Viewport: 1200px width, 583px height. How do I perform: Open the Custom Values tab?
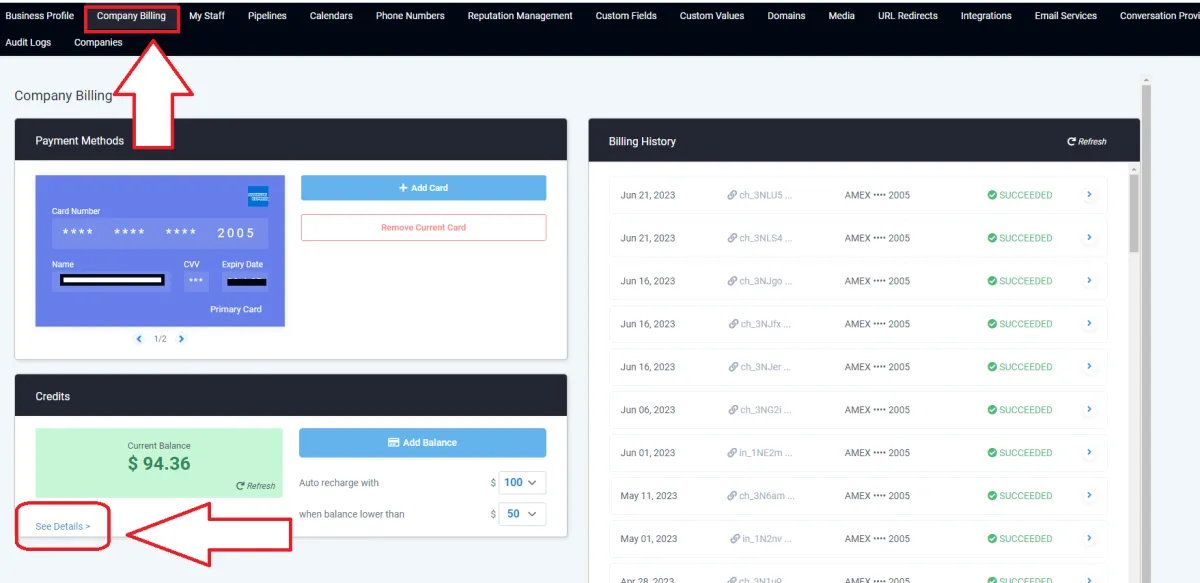pos(712,16)
